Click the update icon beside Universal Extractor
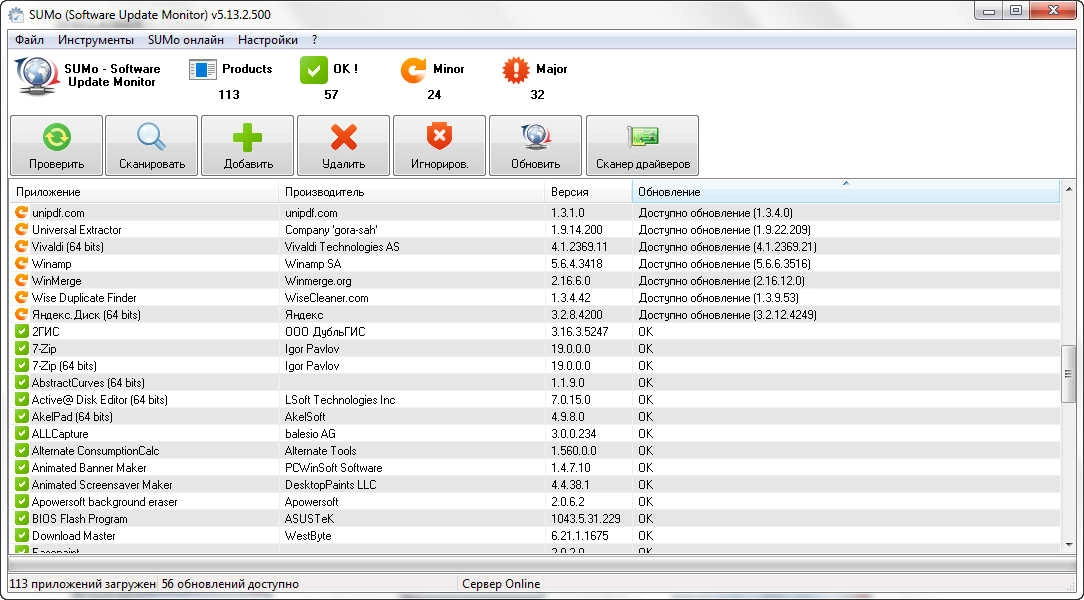Screen dimensions: 1084x600 click(21, 229)
